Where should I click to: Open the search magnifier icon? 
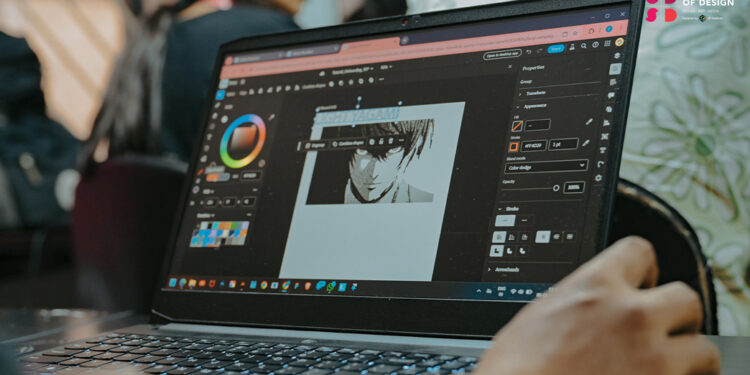pos(584,45)
